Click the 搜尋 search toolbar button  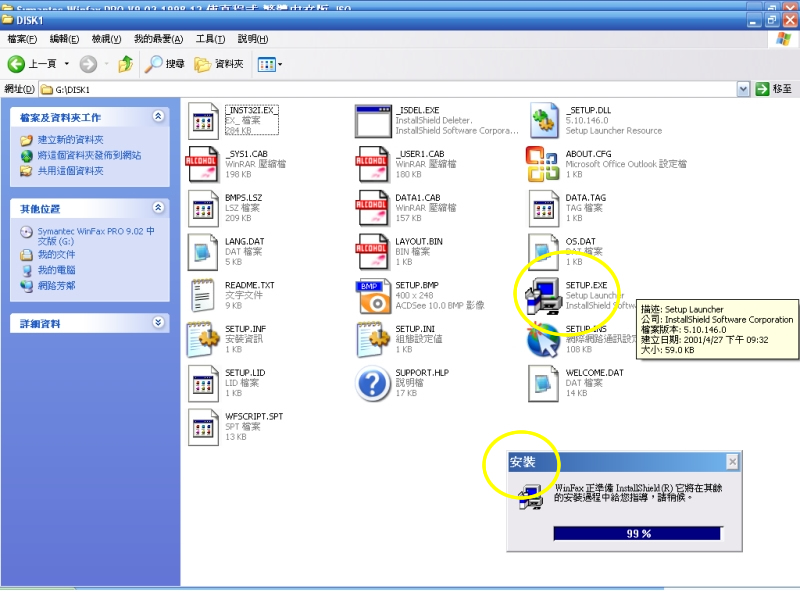(164, 64)
